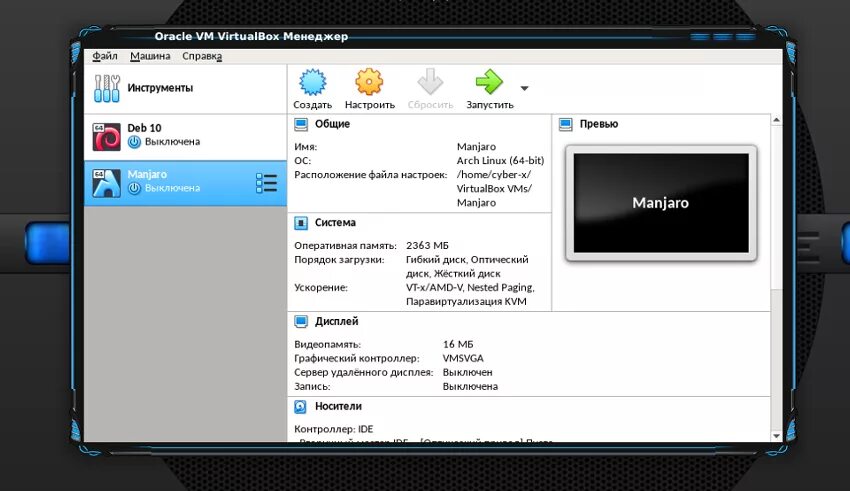Open the dropdown arrow next to Запустить
850x491 pixels.
pyautogui.click(x=524, y=88)
